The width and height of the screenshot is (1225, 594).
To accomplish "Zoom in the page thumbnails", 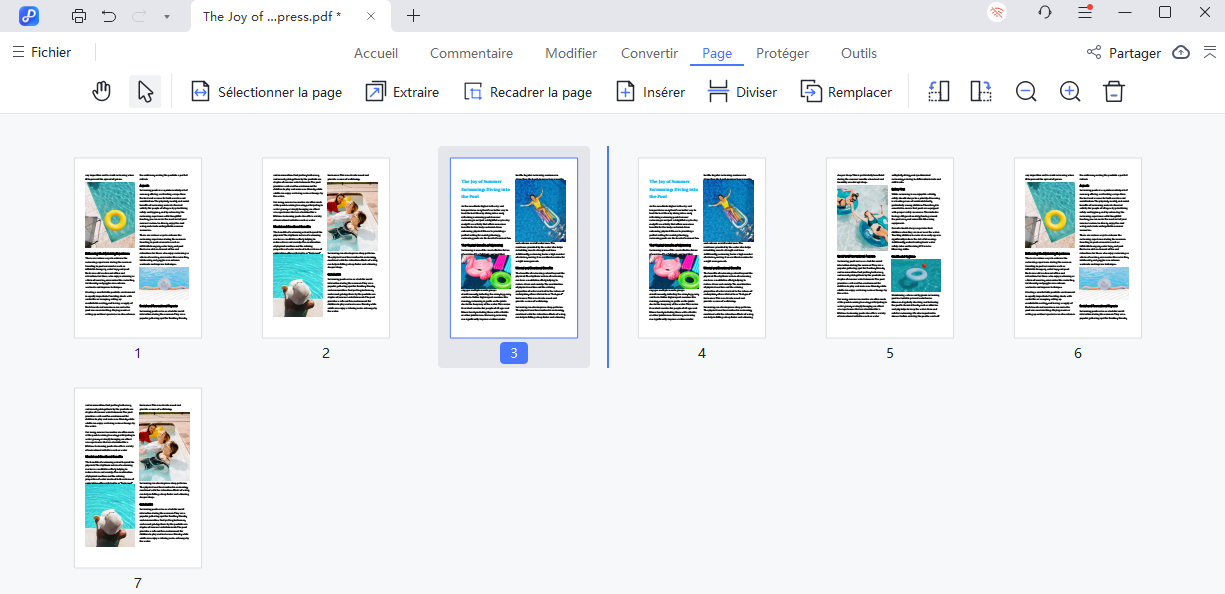I will tap(1070, 92).
